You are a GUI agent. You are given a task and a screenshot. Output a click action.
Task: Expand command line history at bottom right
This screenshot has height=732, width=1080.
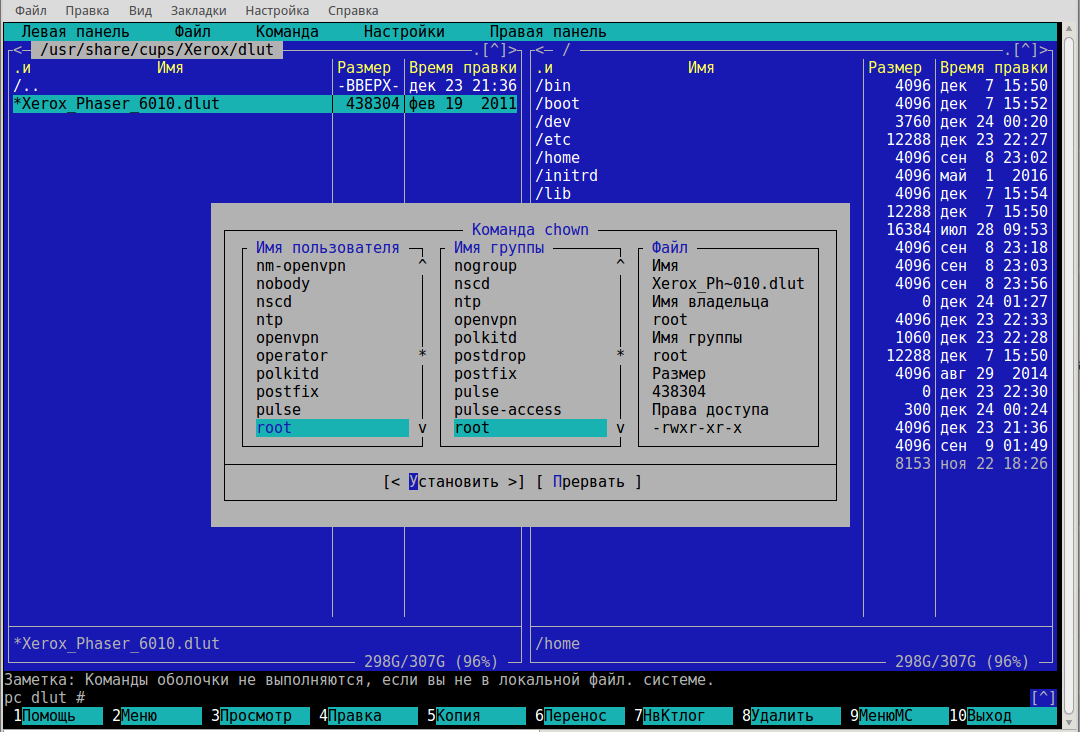pos(1042,697)
